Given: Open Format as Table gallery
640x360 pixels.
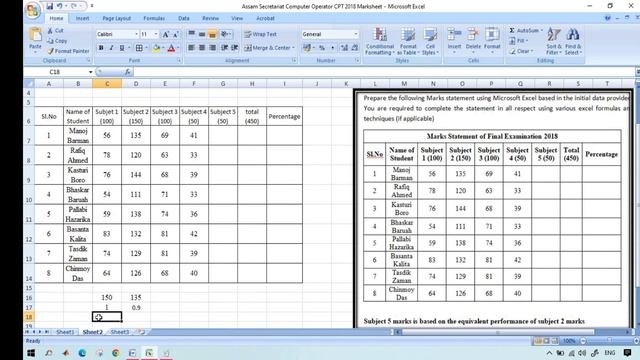Looking at the screenshot, I should [x=408, y=42].
